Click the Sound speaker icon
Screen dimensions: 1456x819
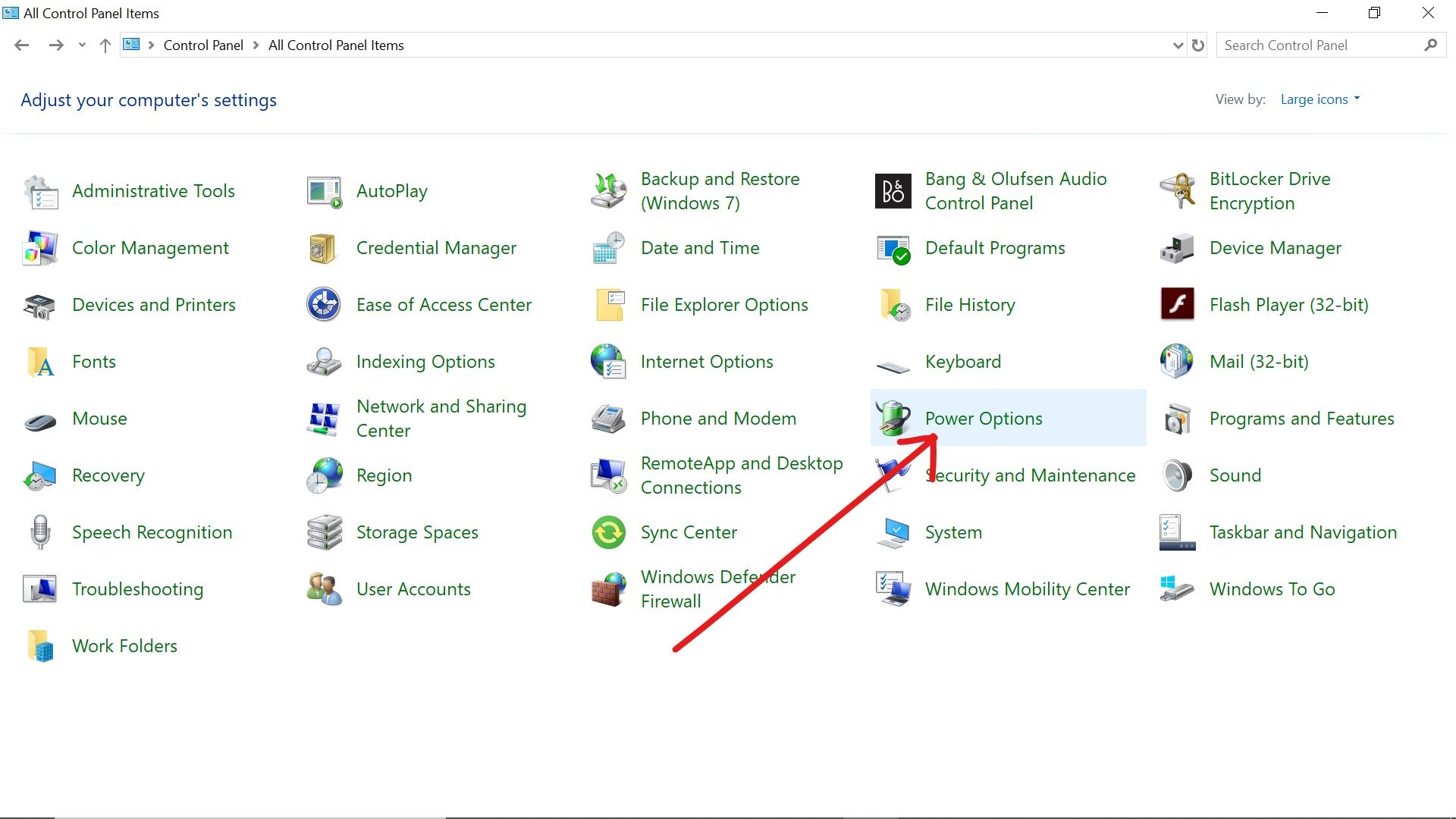pos(1177,475)
